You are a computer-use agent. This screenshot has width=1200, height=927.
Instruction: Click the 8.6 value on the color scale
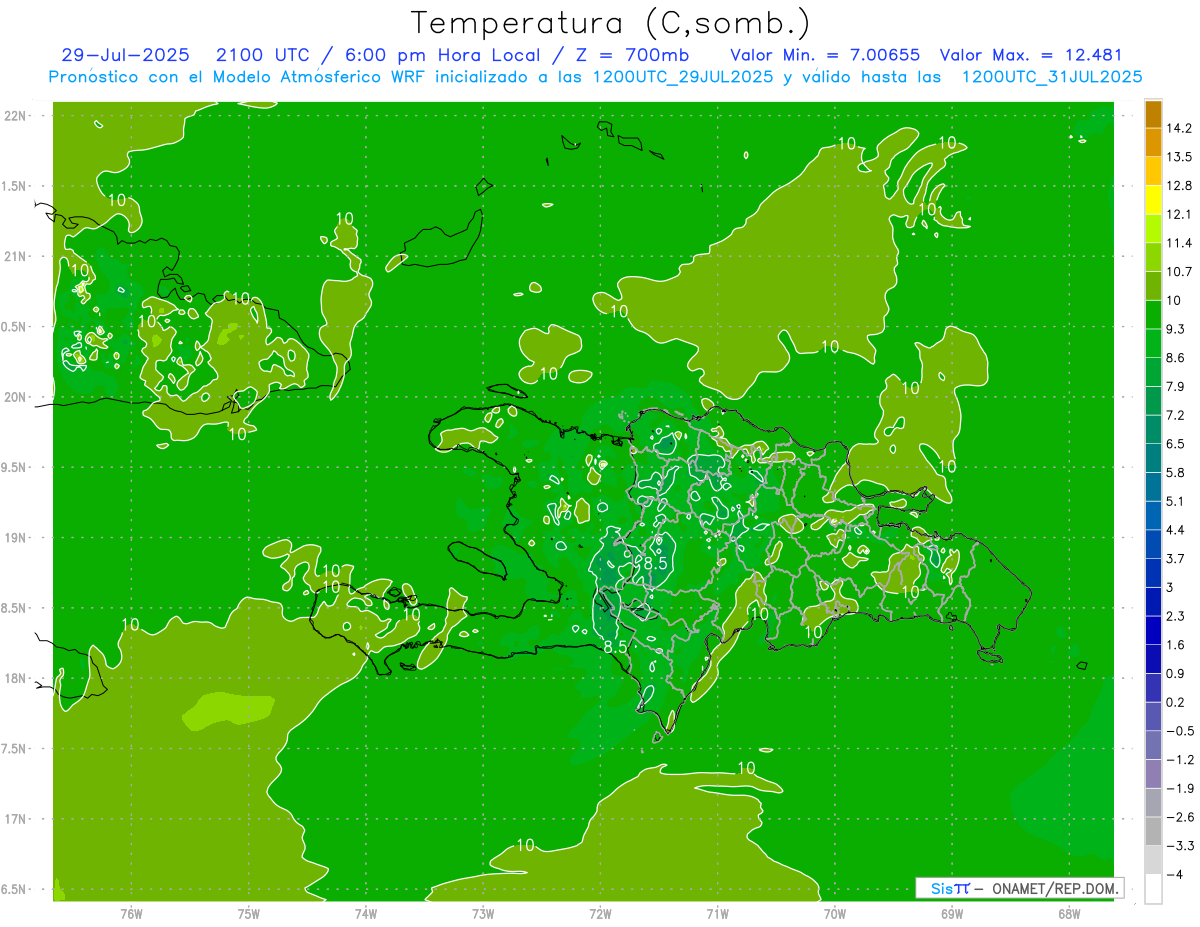tap(1177, 358)
